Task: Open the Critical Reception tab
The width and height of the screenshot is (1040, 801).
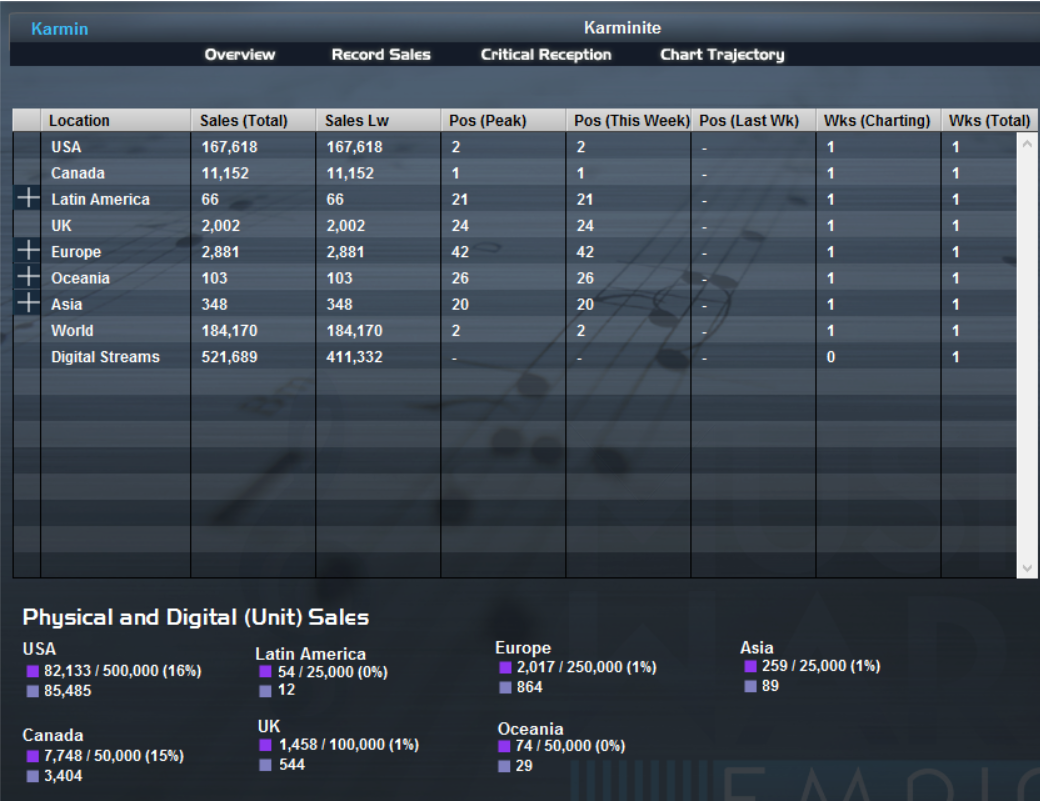Action: point(546,54)
